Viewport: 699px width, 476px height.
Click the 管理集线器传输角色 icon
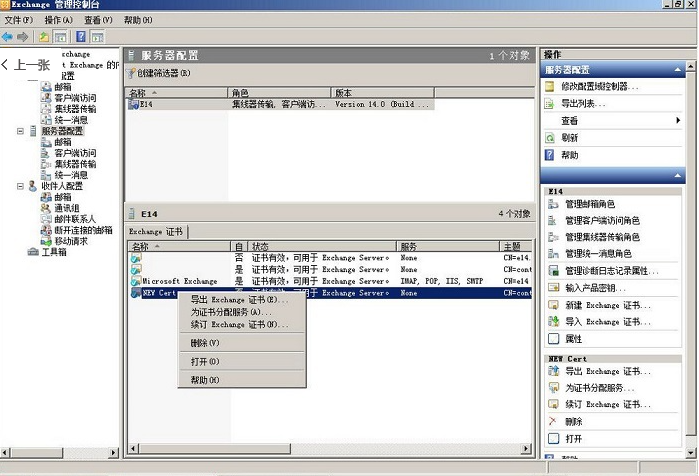(553, 237)
